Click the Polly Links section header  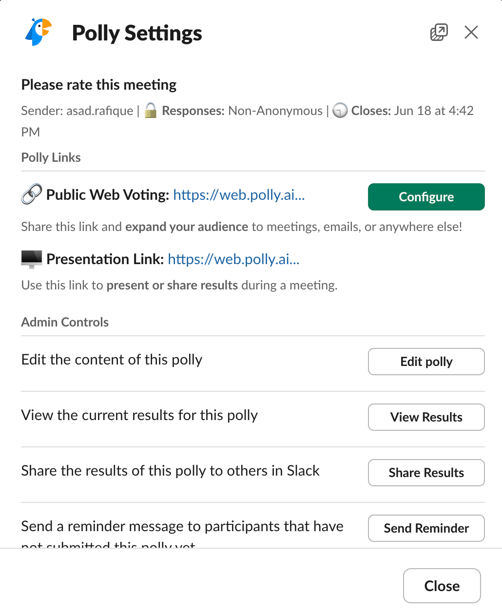(x=51, y=157)
